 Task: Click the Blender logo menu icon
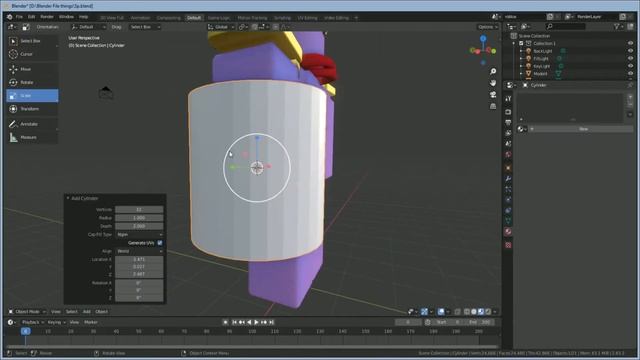[10, 17]
